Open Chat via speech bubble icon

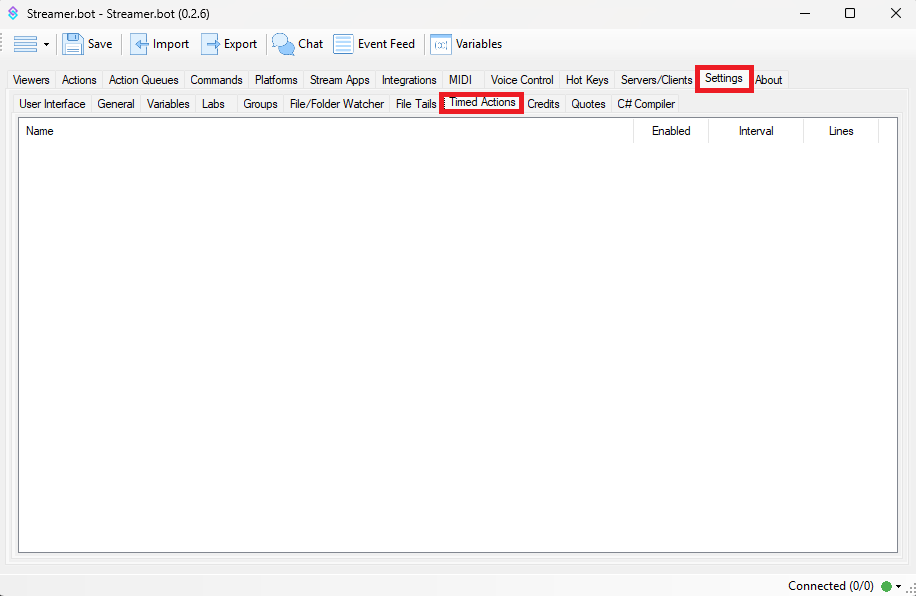[x=284, y=44]
